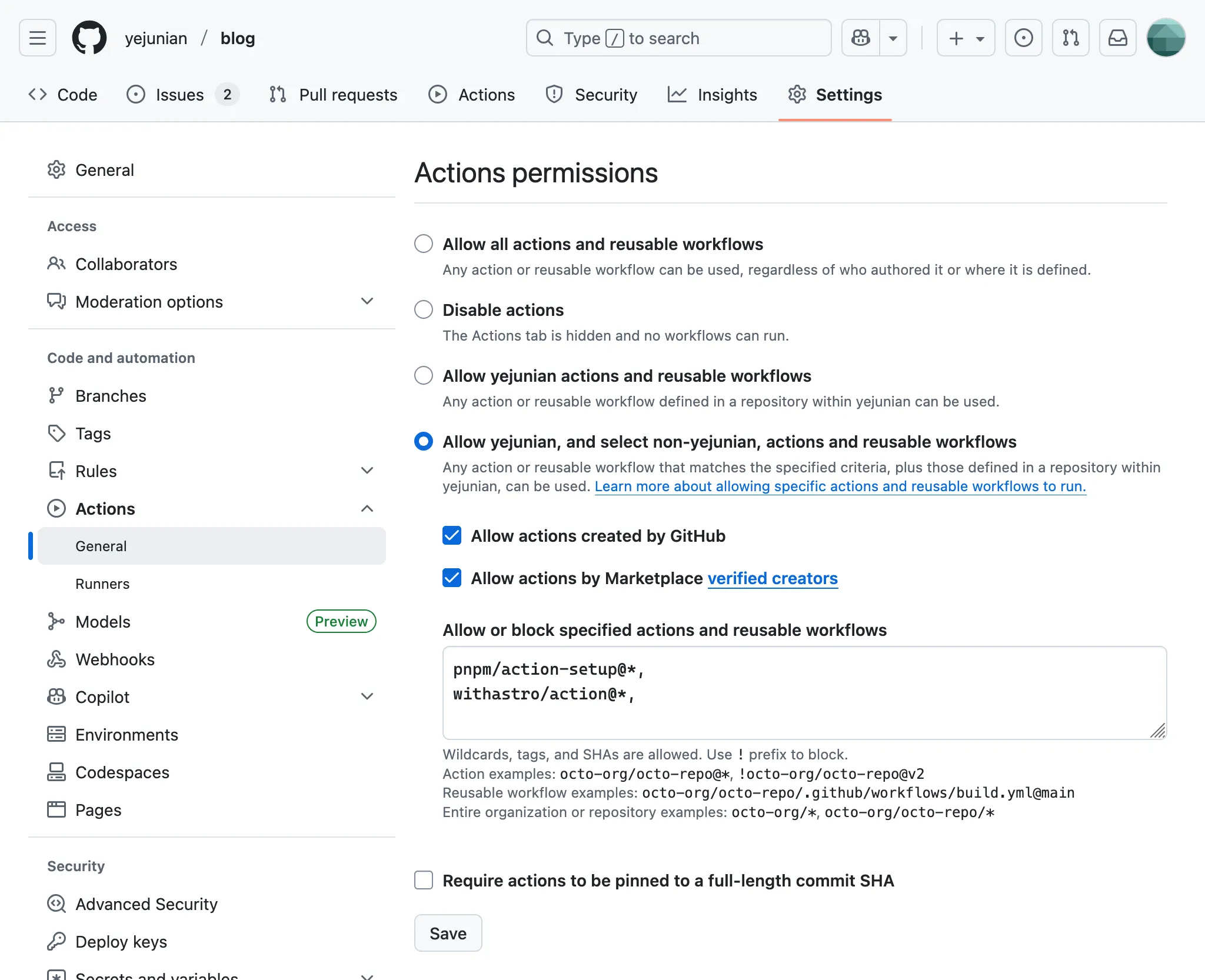Image resolution: width=1205 pixels, height=980 pixels.
Task: Collapse the Actions sidebar section
Action: click(367, 508)
